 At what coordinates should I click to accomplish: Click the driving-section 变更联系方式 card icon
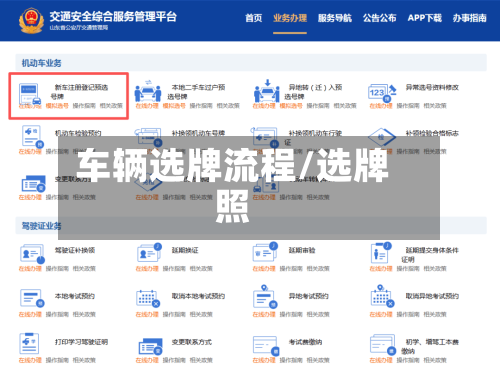click(150, 347)
